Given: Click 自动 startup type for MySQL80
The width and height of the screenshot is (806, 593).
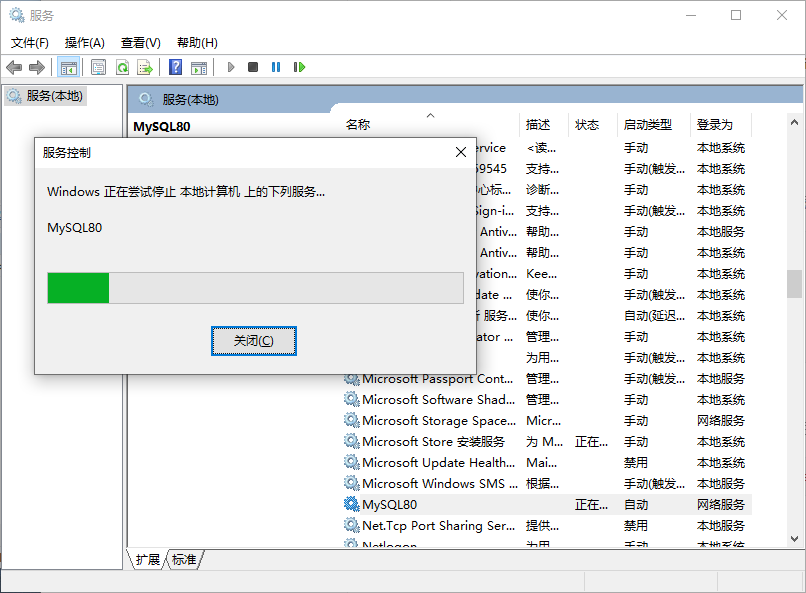Looking at the screenshot, I should 636,505.
